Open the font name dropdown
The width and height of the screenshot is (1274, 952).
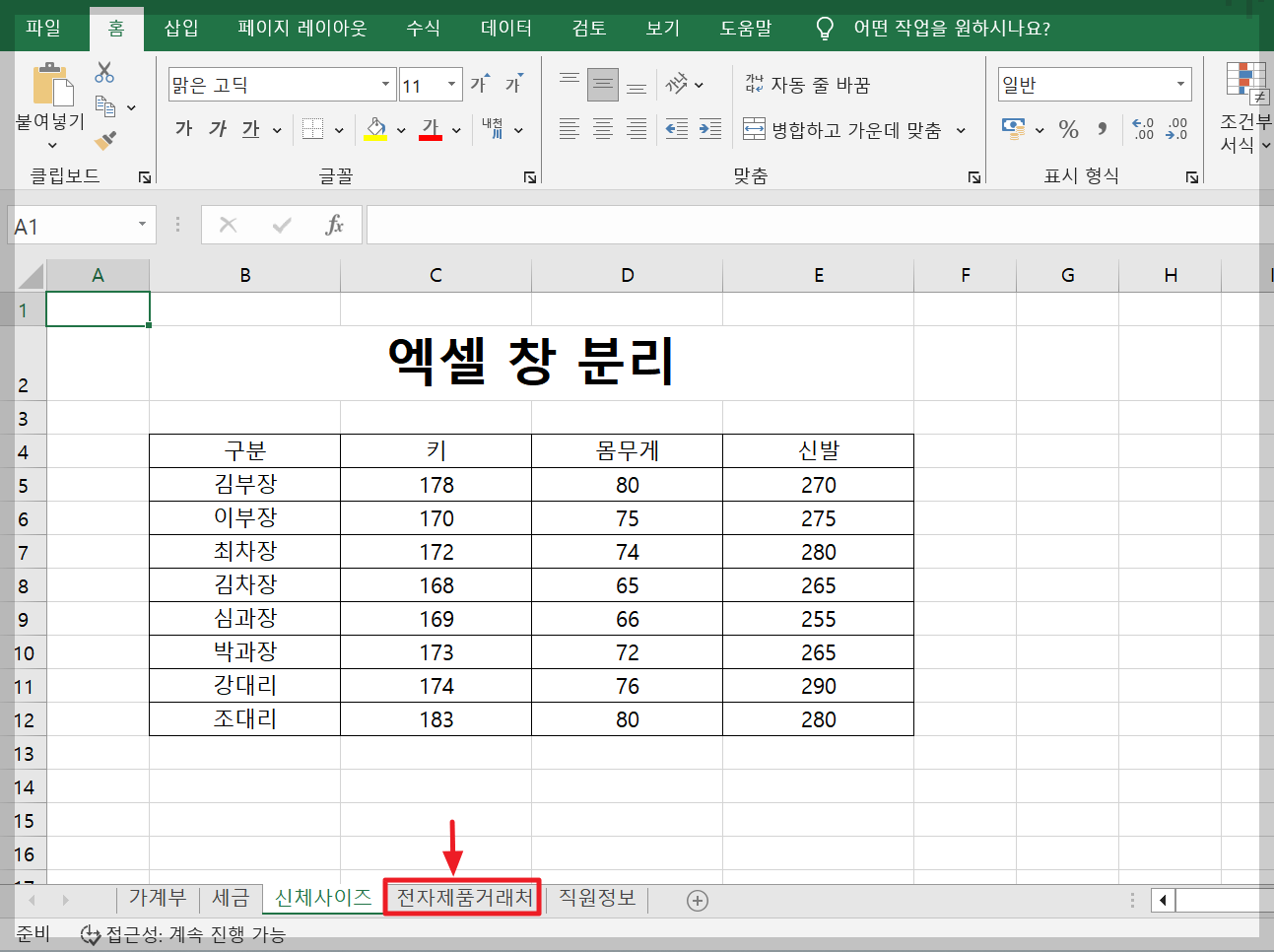tap(387, 84)
